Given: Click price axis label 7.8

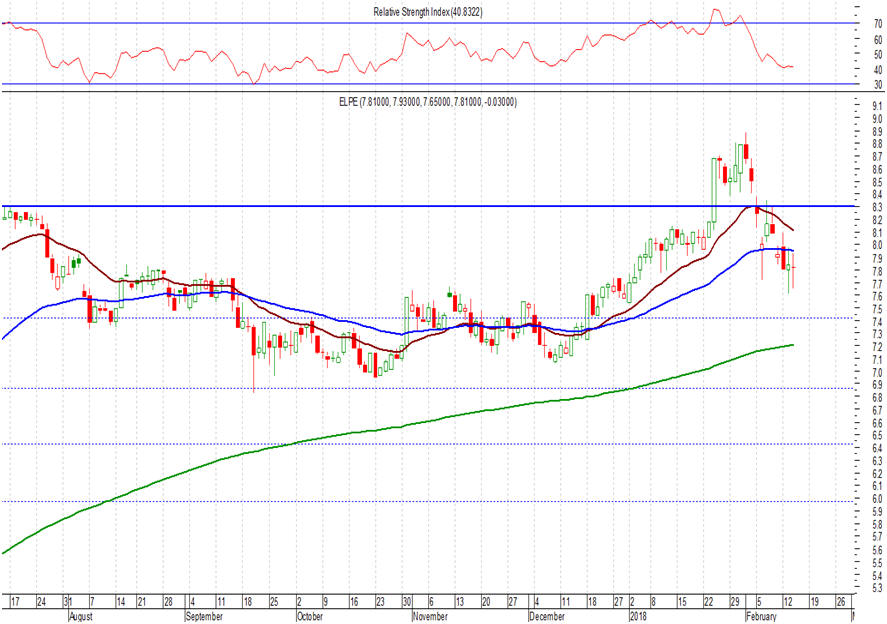Looking at the screenshot, I should coord(877,270).
